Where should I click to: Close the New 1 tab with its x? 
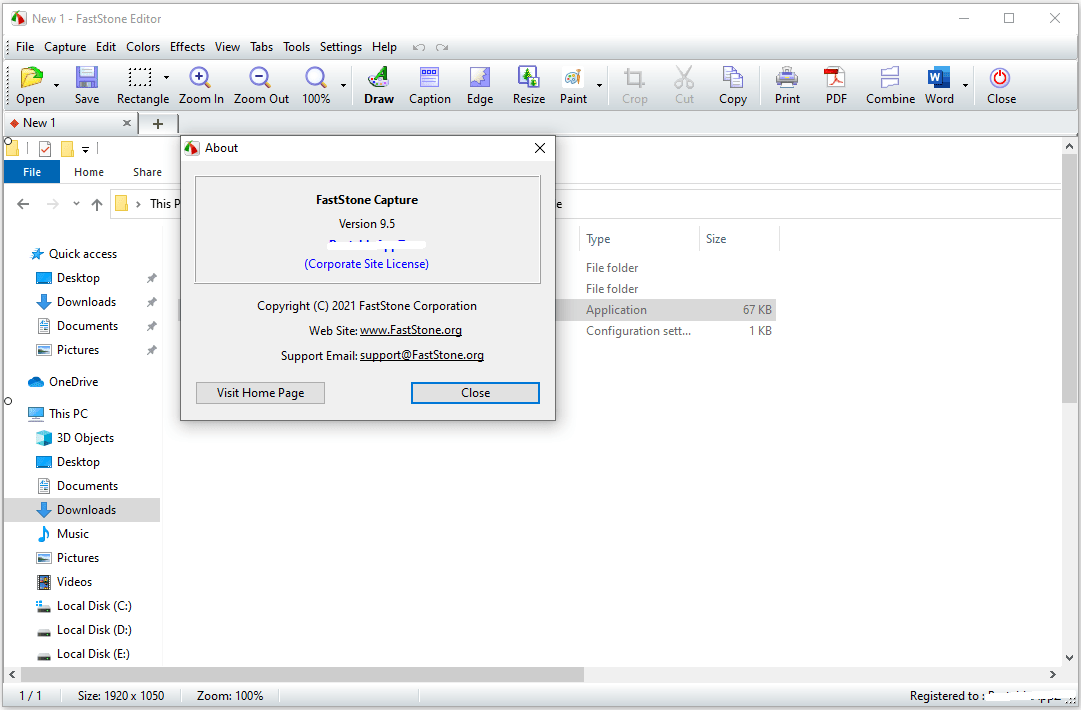[x=127, y=123]
